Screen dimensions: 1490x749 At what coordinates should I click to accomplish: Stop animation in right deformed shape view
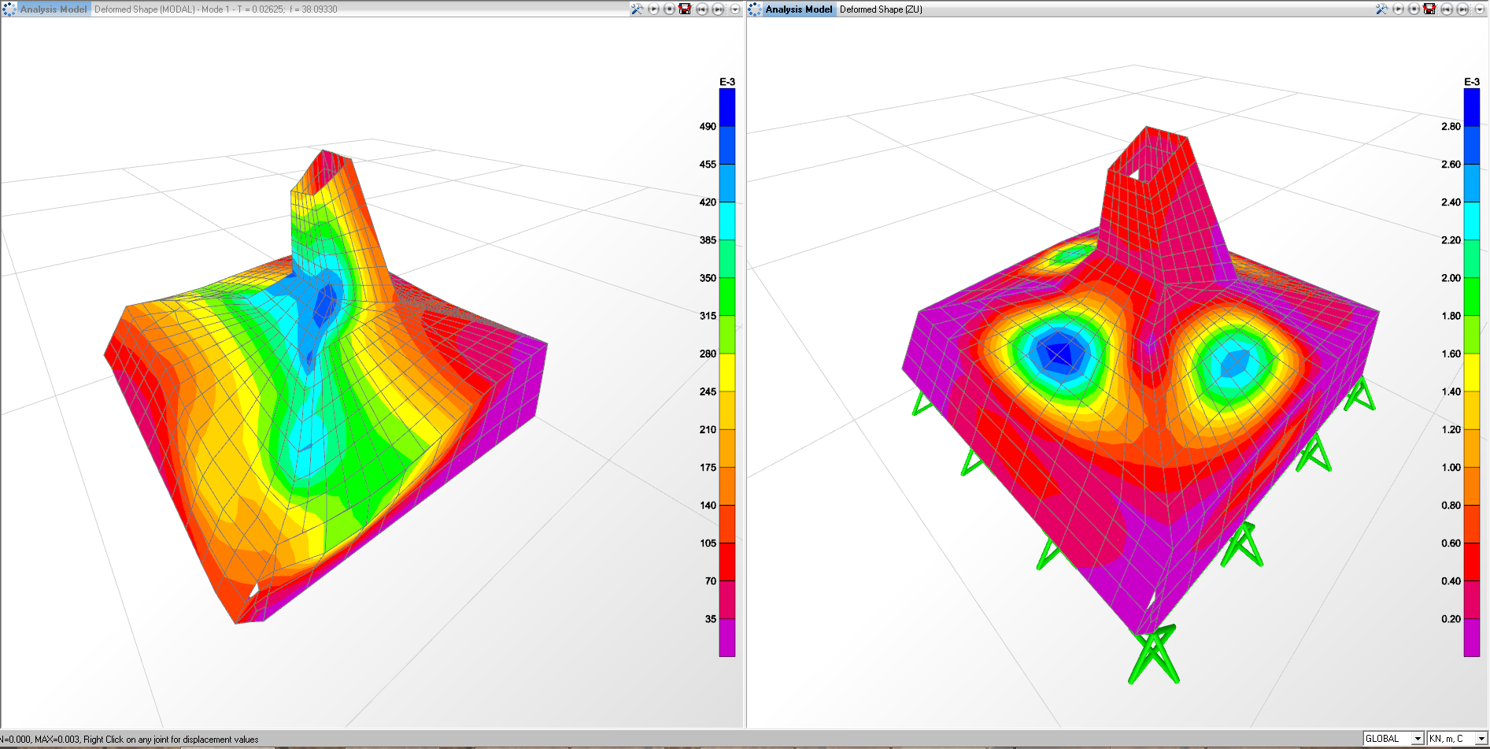click(1414, 9)
